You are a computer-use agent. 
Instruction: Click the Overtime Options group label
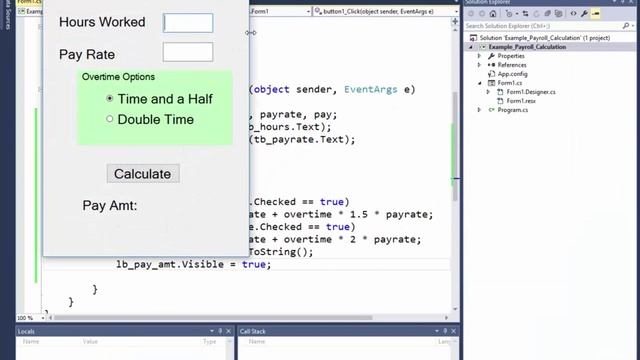coord(118,77)
